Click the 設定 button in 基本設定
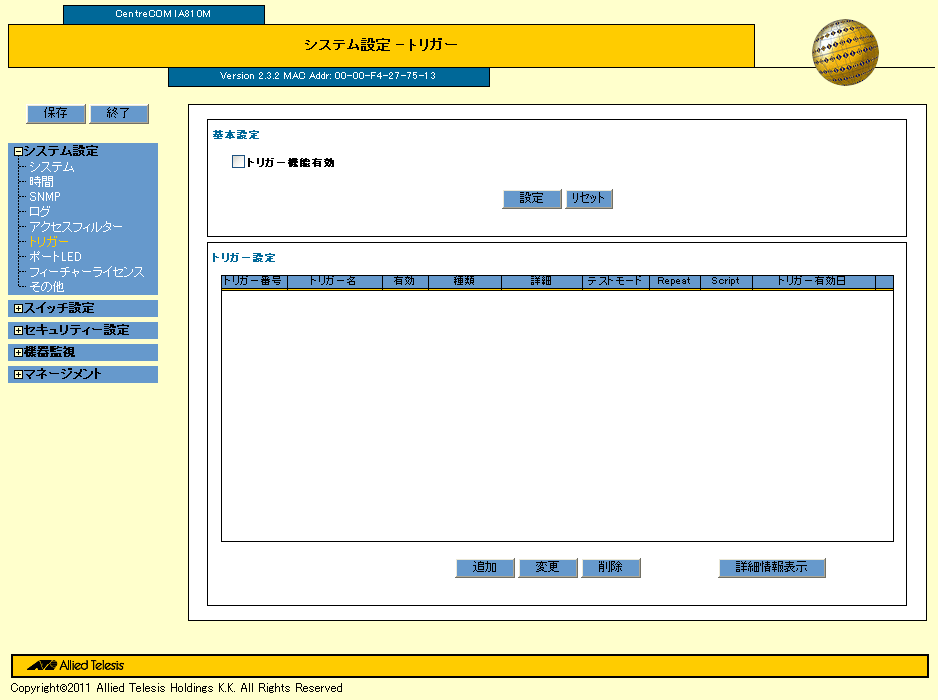Screen dimensions: 938x700 (x=531, y=199)
